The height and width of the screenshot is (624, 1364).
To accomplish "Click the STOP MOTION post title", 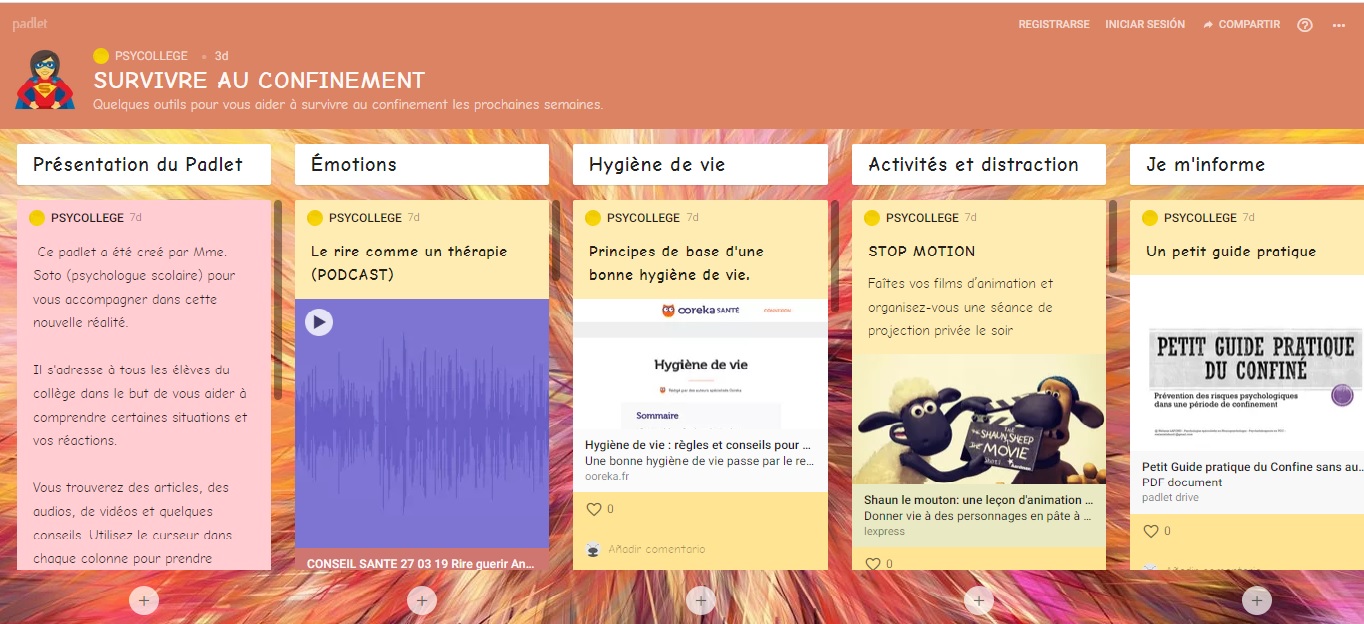I will (x=922, y=251).
